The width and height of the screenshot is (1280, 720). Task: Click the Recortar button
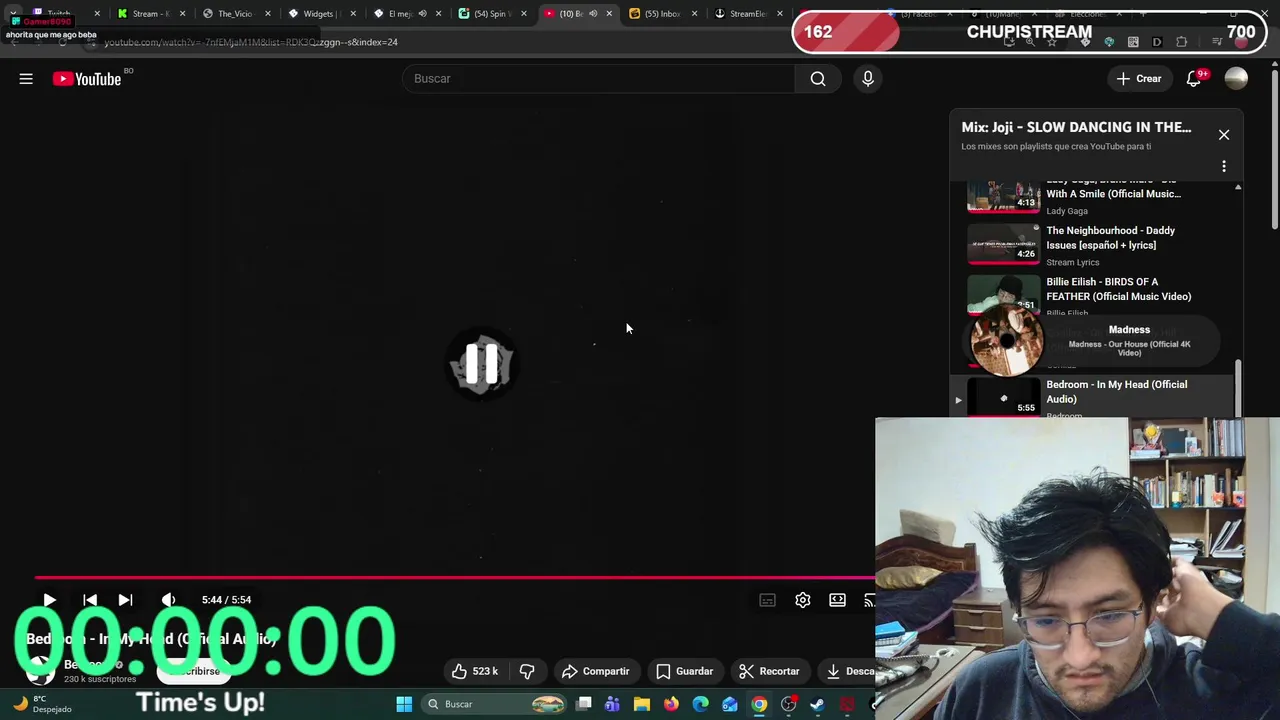pos(769,671)
